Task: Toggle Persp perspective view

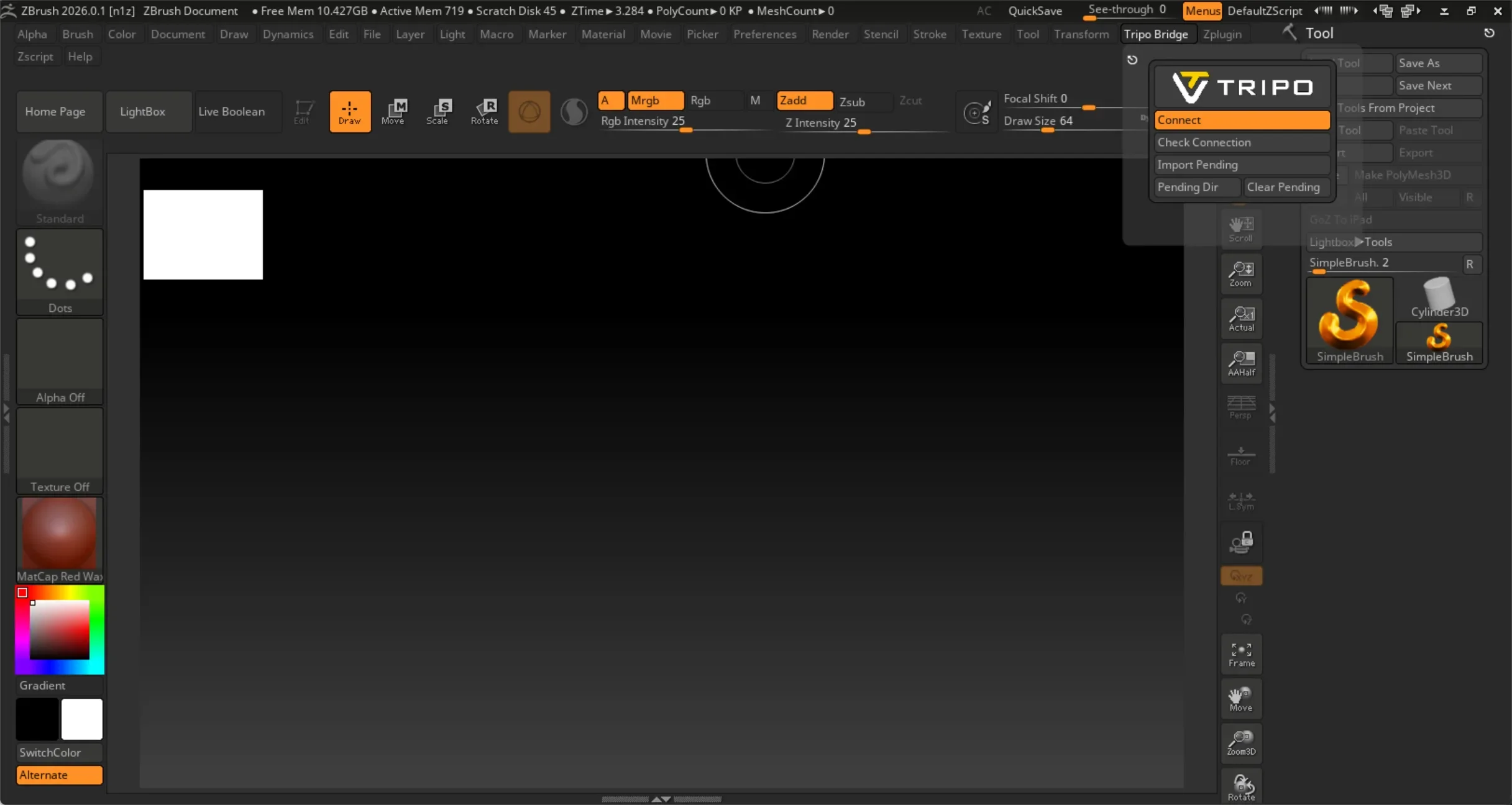Action: tap(1241, 407)
